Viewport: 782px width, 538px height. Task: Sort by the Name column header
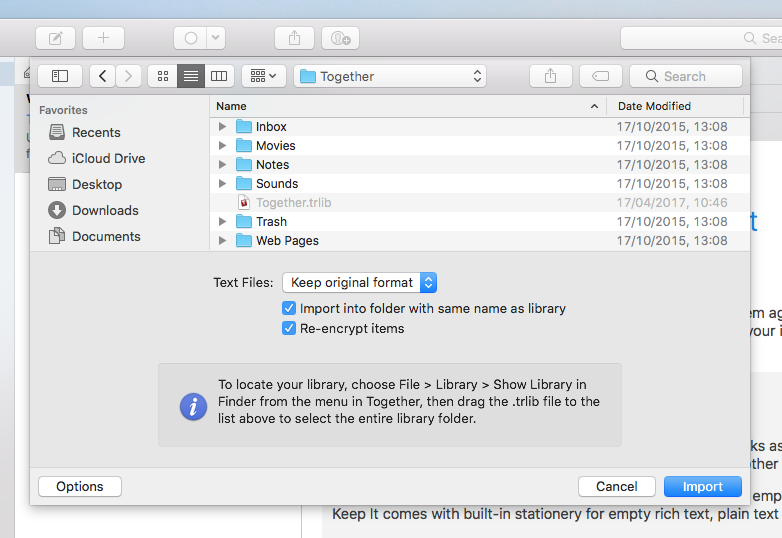(408, 106)
